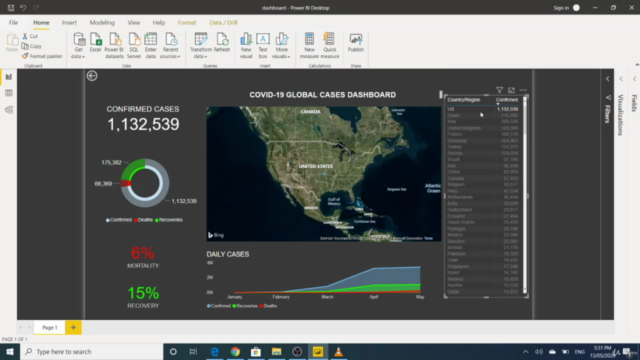Publish the report

click(356, 43)
